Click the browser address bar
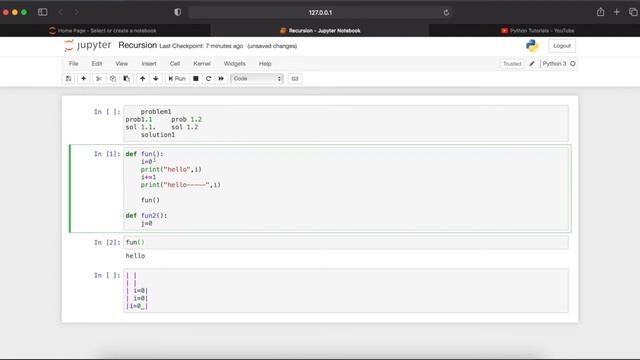Image resolution: width=640 pixels, height=360 pixels. coord(320,13)
